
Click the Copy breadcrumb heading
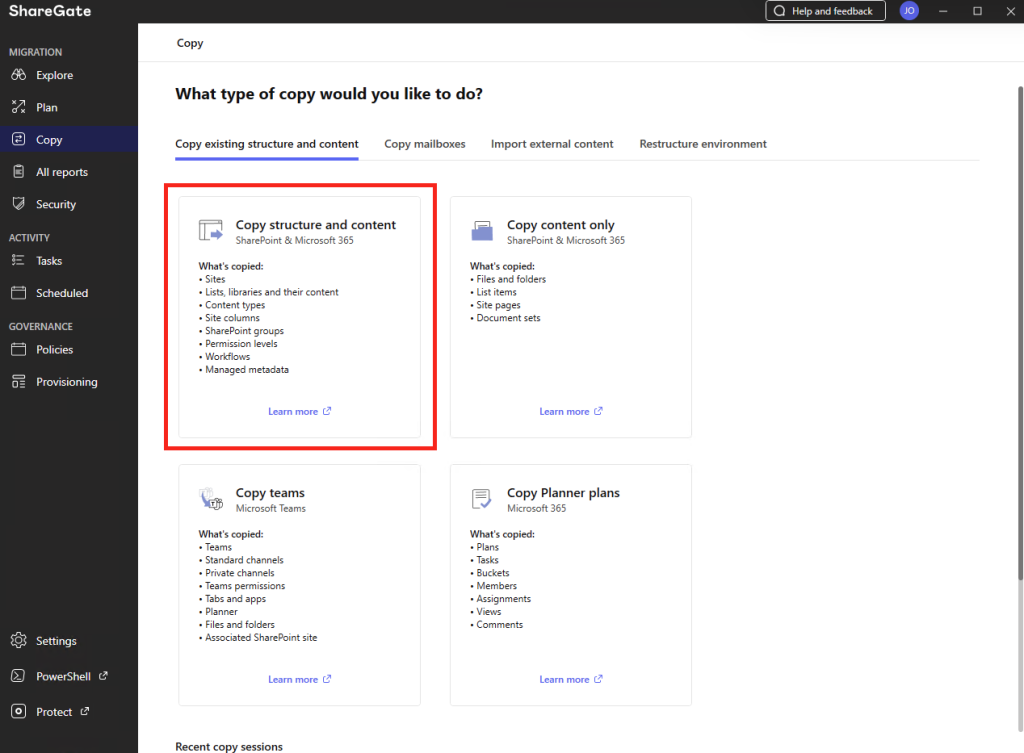tap(190, 43)
